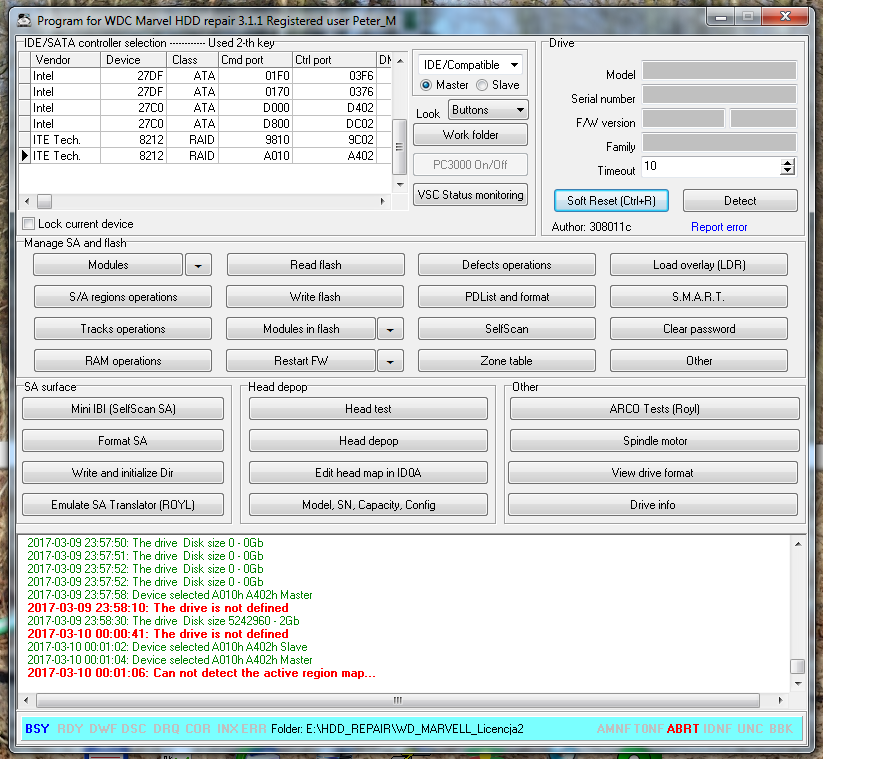
Task: Click the Read flash button
Action: pyautogui.click(x=316, y=265)
